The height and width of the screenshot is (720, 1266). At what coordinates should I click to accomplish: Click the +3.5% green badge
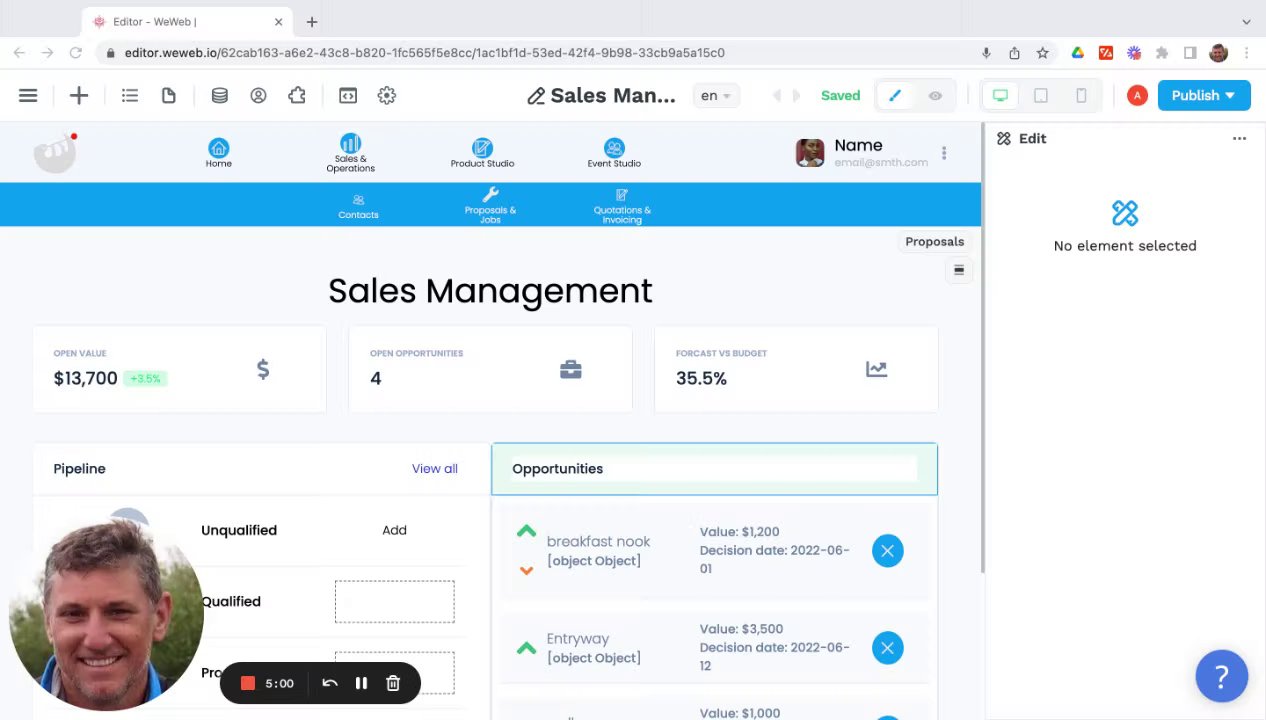[145, 379]
